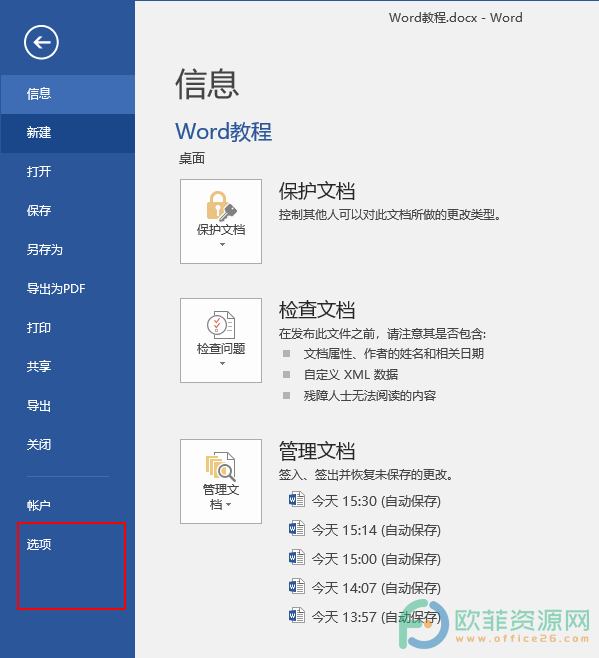Open the 打开 menu item
The height and width of the screenshot is (658, 599).
tap(68, 172)
